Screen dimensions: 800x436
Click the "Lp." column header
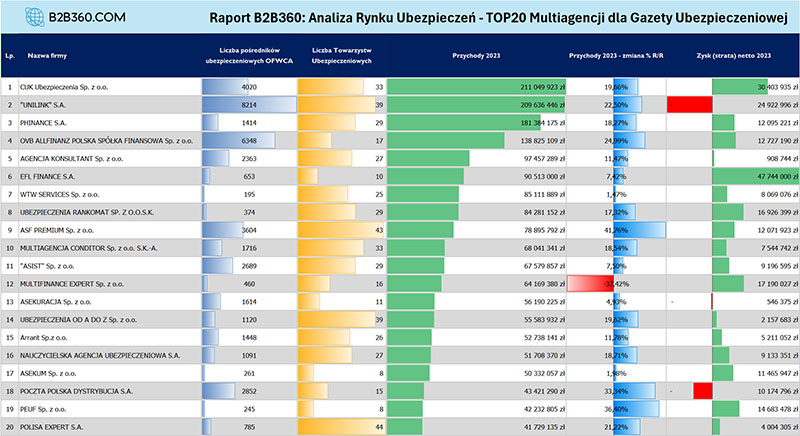pyautogui.click(x=9, y=56)
